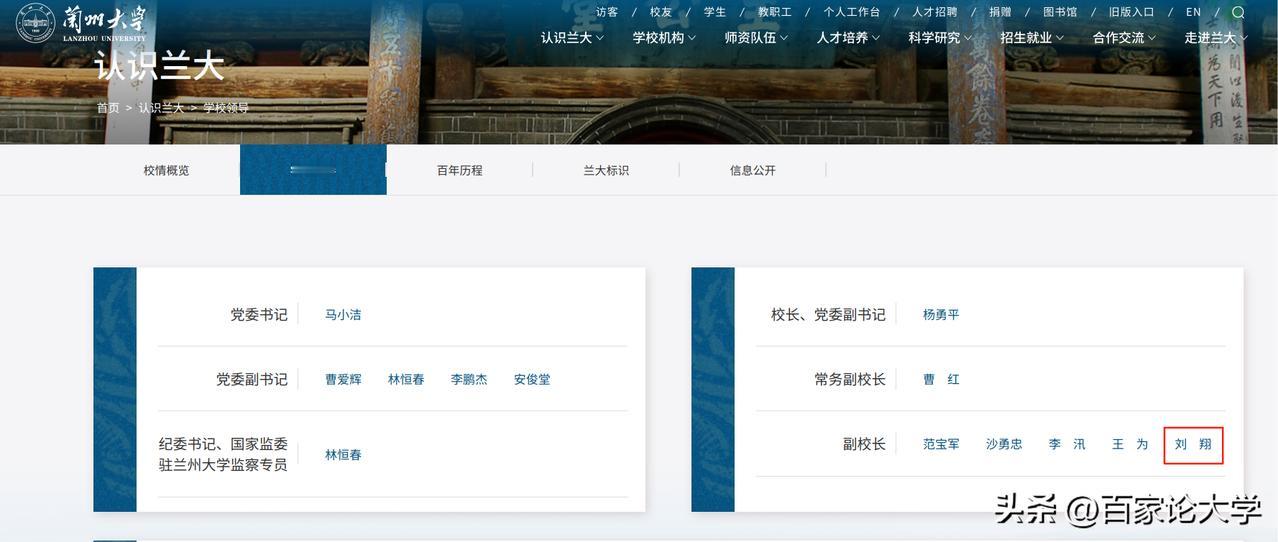Expand the 合作交流 navigation menu
The width and height of the screenshot is (1278, 542).
pos(1124,38)
